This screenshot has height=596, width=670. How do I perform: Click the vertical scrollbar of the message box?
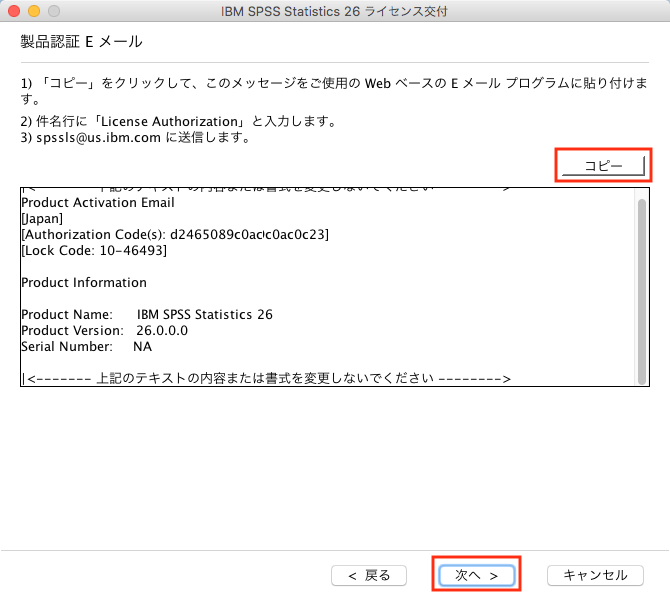pyautogui.click(x=642, y=291)
